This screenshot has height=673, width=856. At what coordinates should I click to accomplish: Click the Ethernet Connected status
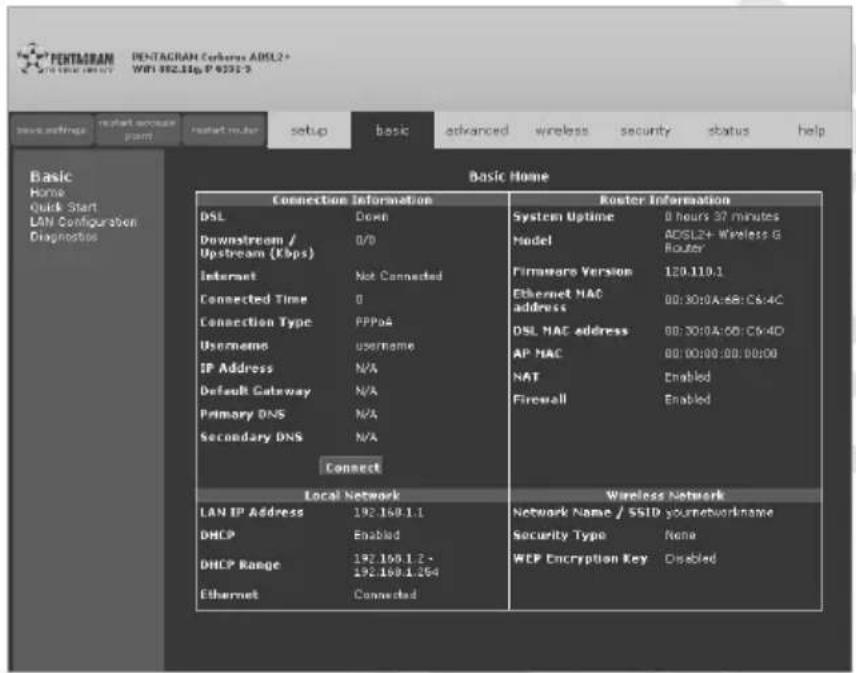[385, 594]
